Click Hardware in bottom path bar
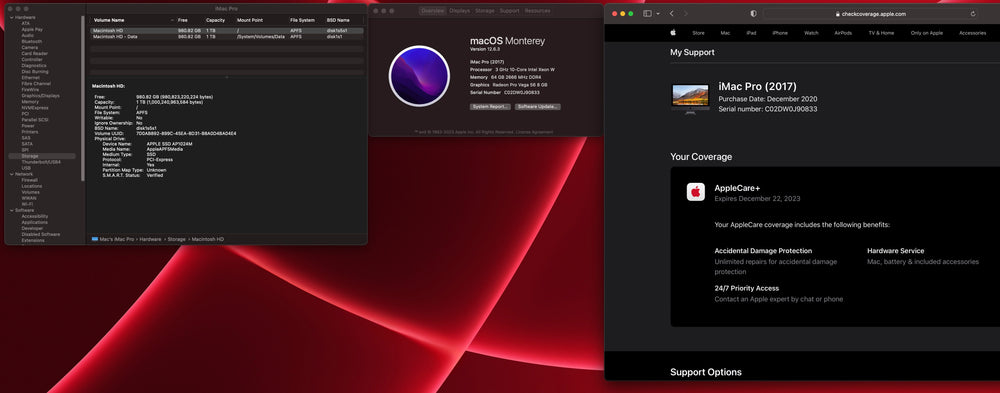 coord(151,239)
